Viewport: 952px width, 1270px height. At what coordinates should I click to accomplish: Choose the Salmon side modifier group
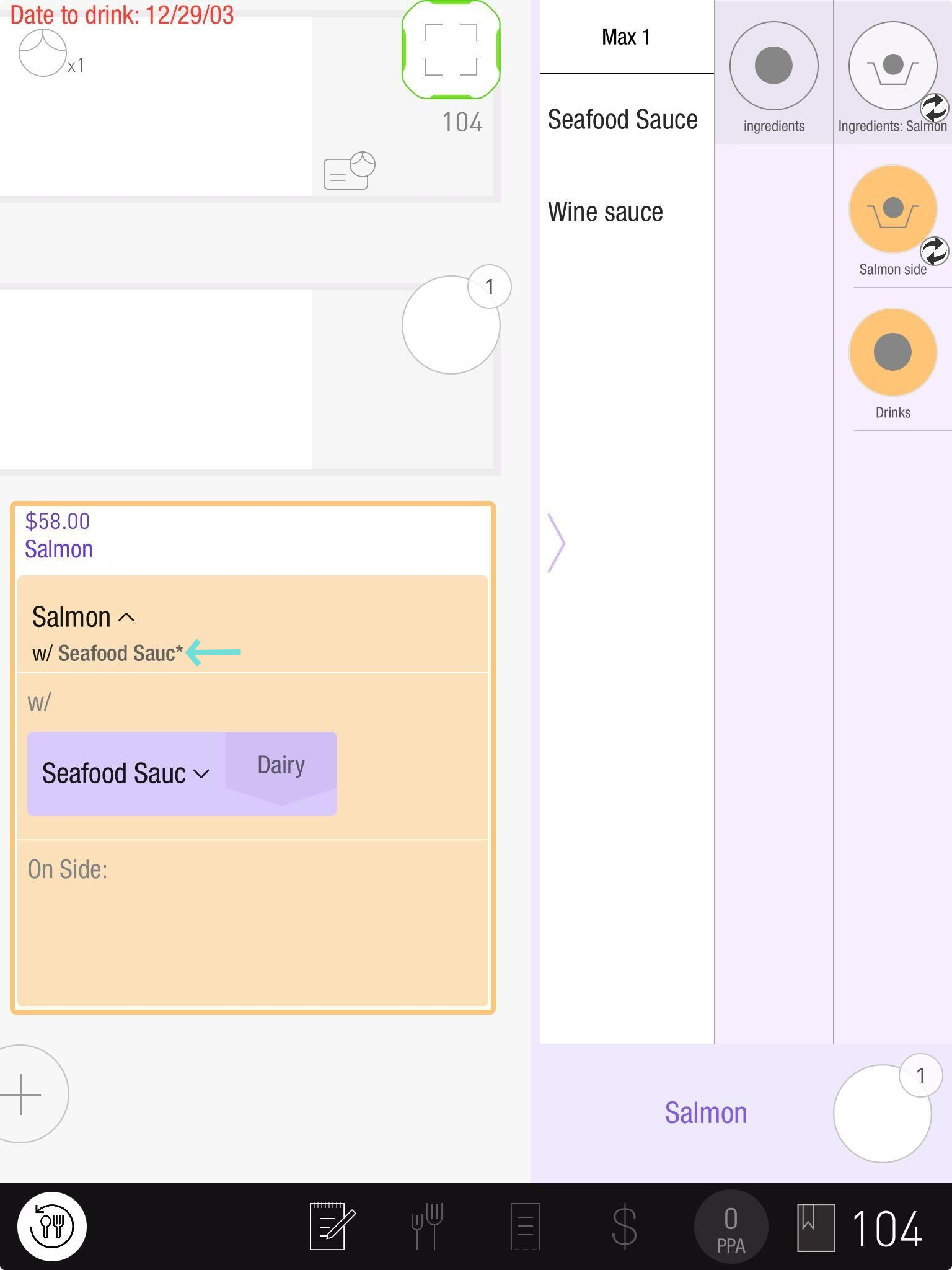coord(892,210)
